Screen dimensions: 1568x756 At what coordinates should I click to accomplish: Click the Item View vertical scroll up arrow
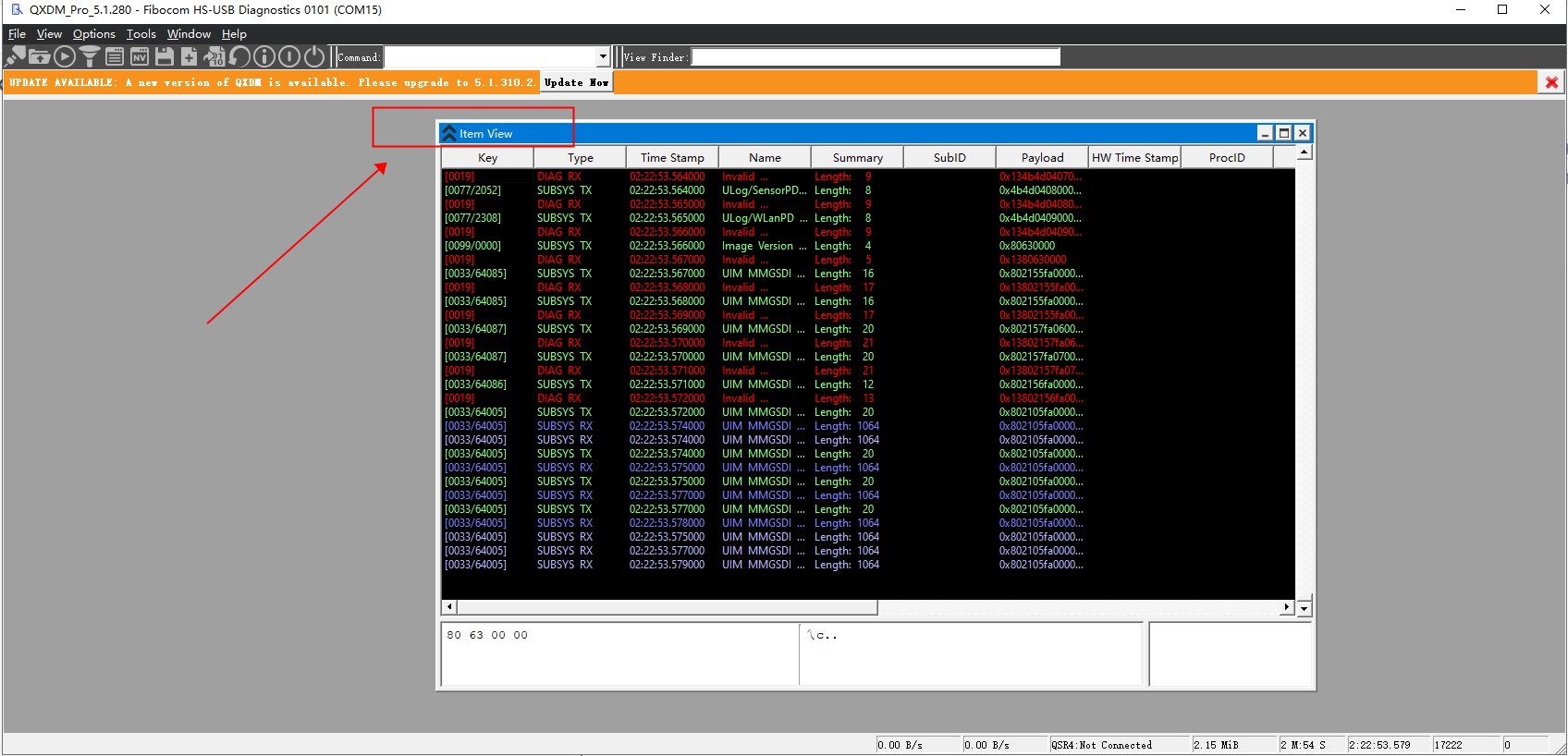tap(1304, 152)
